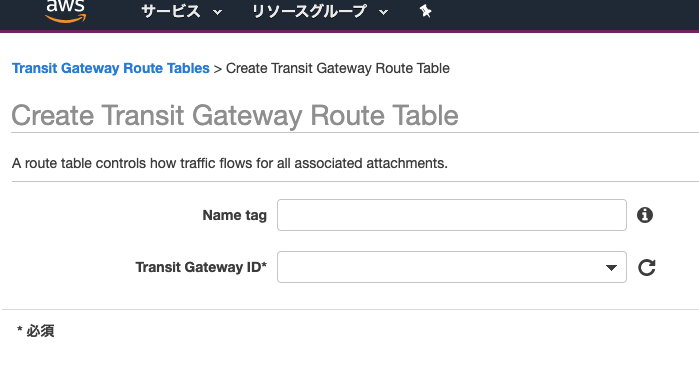Click the Name tag field label

click(234, 215)
